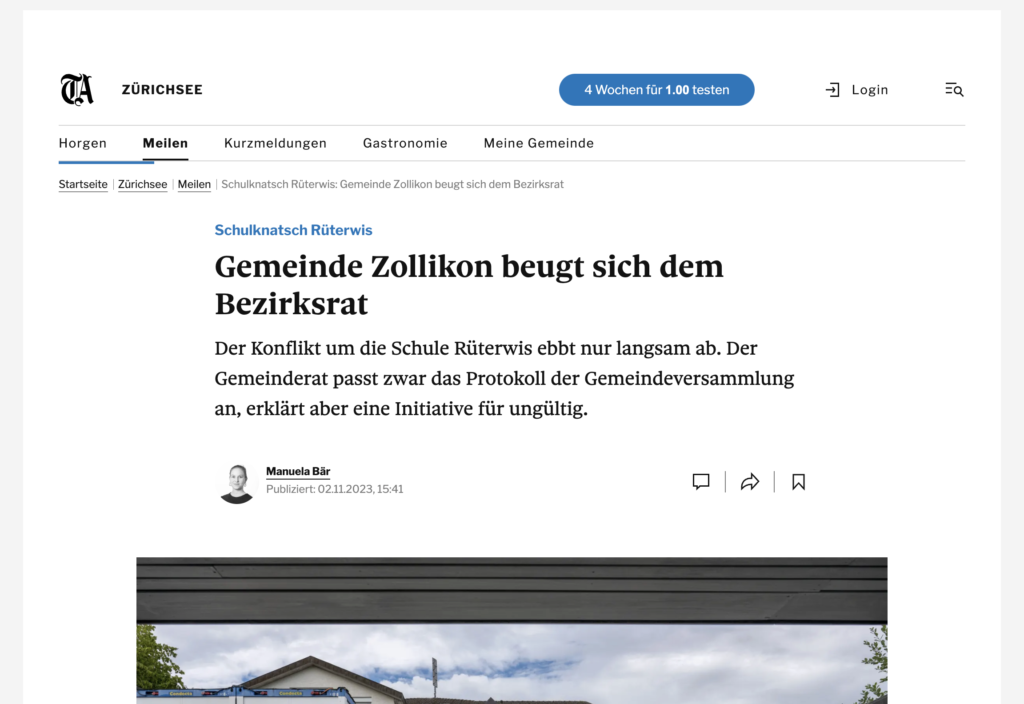
Task: Open the comments speech bubble icon
Action: (x=701, y=482)
